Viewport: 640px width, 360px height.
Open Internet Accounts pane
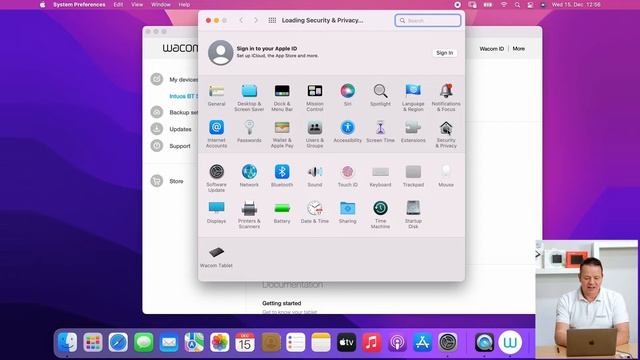point(216,134)
